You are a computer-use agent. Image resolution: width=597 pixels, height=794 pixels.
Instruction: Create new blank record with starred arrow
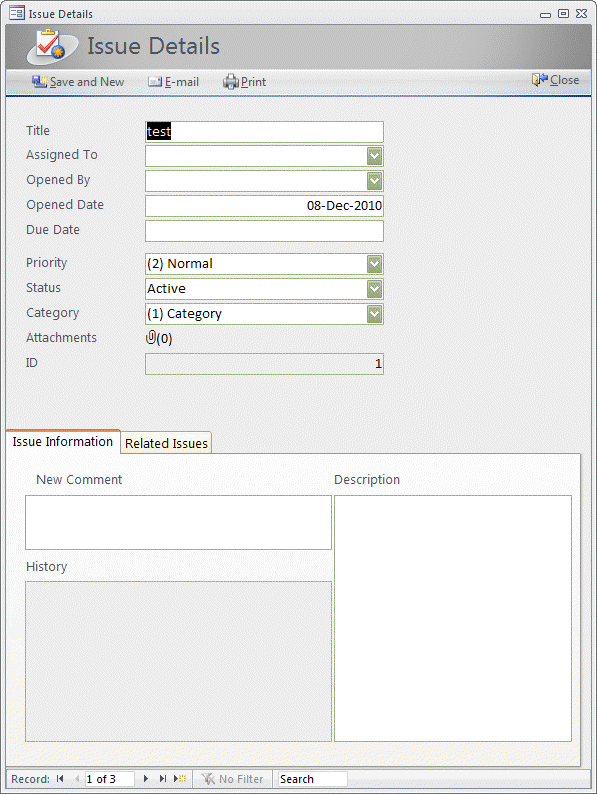(180, 778)
